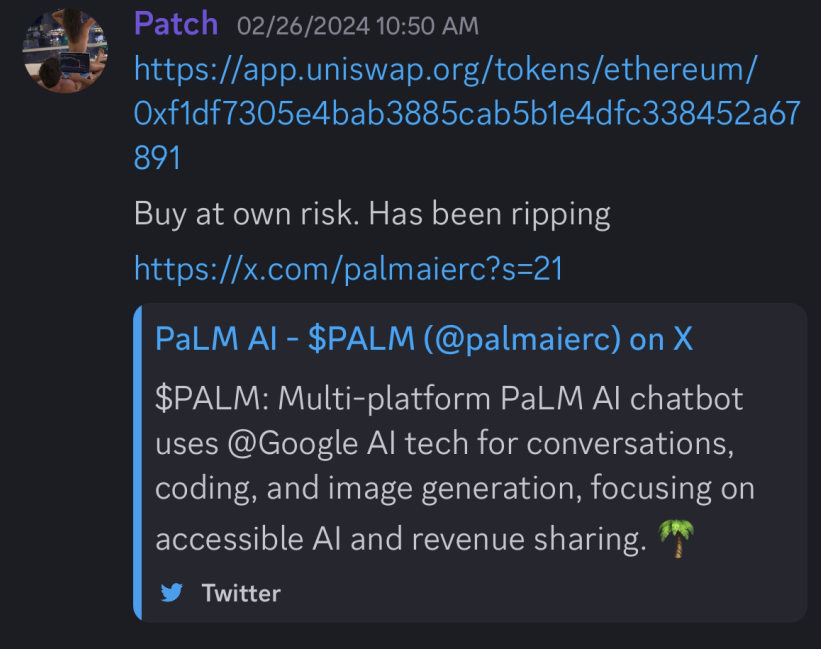Open the app.uniswap.org tokens link

445,69
